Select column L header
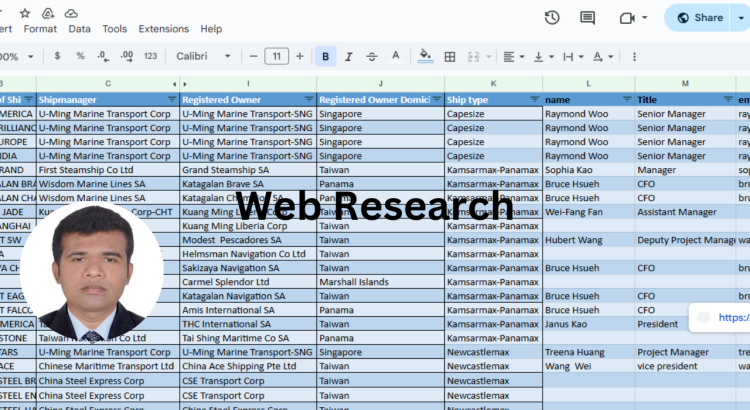The height and width of the screenshot is (410, 750). tap(589, 84)
